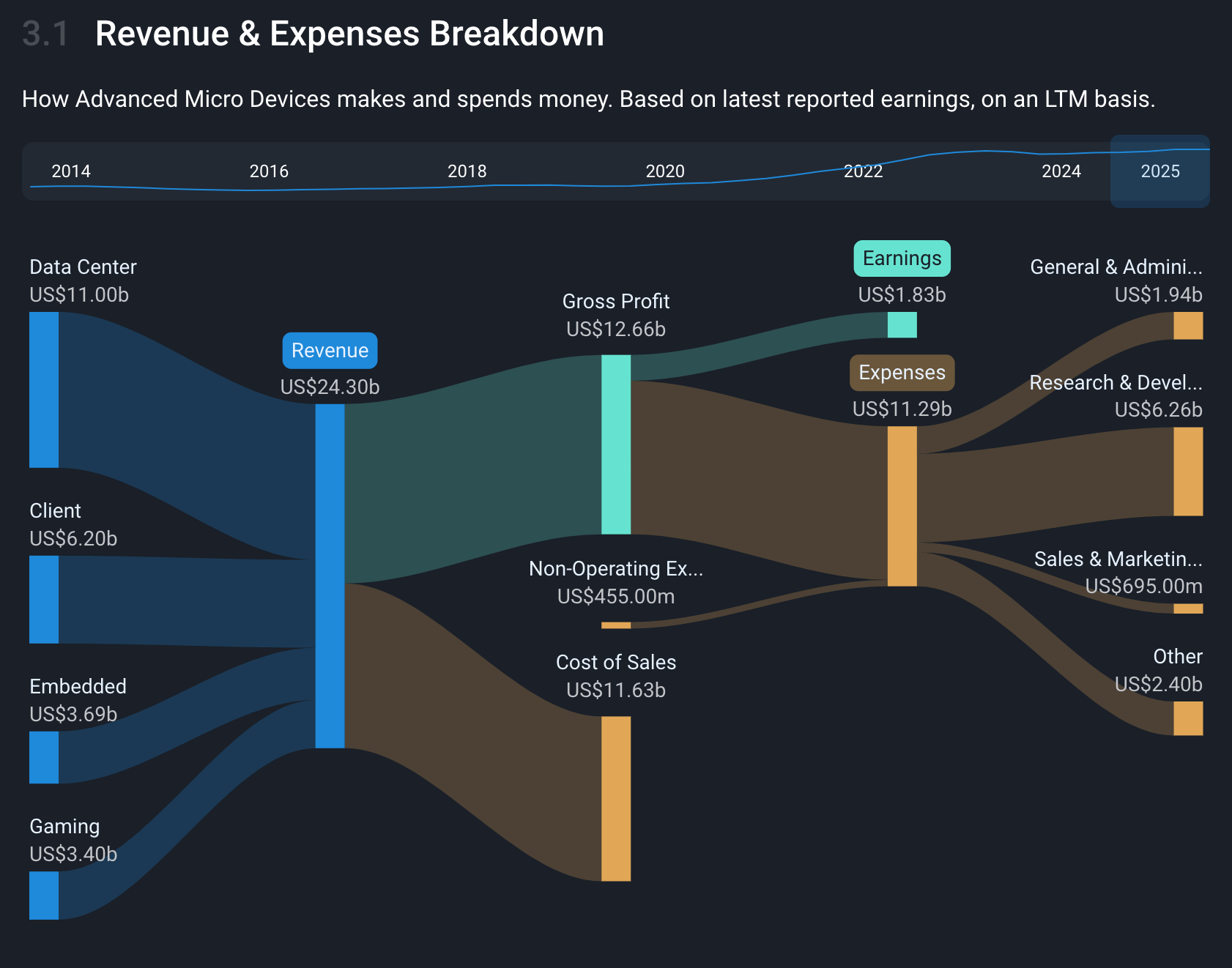Screen dimensions: 1232x968
Task: Click the blue Revenue label badge
Action: [330, 351]
